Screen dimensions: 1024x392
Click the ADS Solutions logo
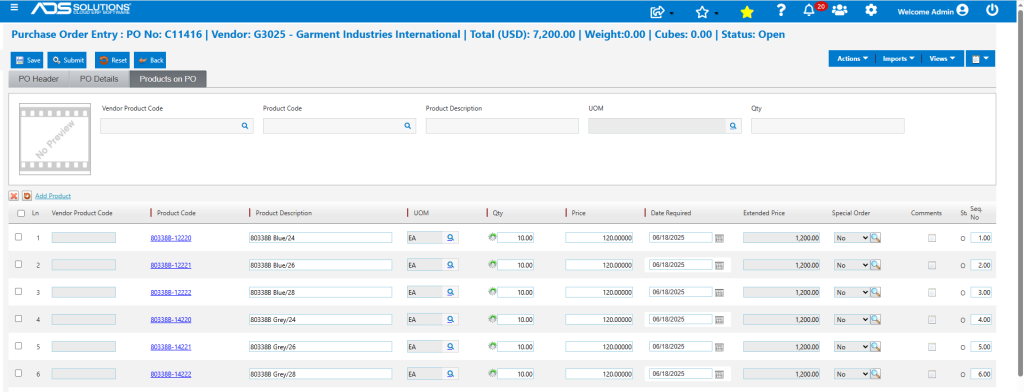click(81, 8)
